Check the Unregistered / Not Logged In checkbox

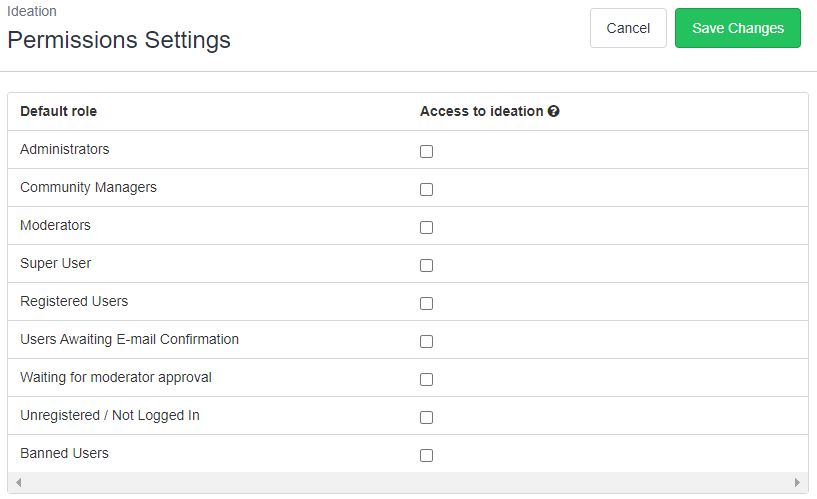coord(426,417)
